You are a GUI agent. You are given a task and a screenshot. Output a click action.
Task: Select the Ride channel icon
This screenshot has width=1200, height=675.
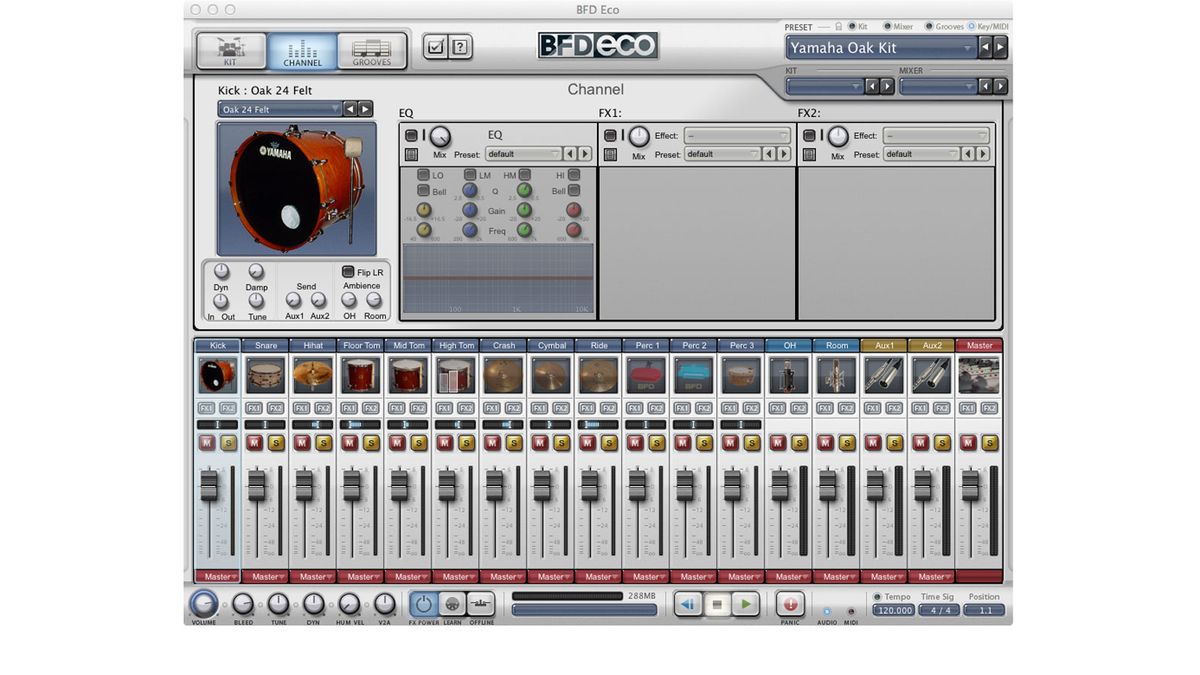coord(599,376)
